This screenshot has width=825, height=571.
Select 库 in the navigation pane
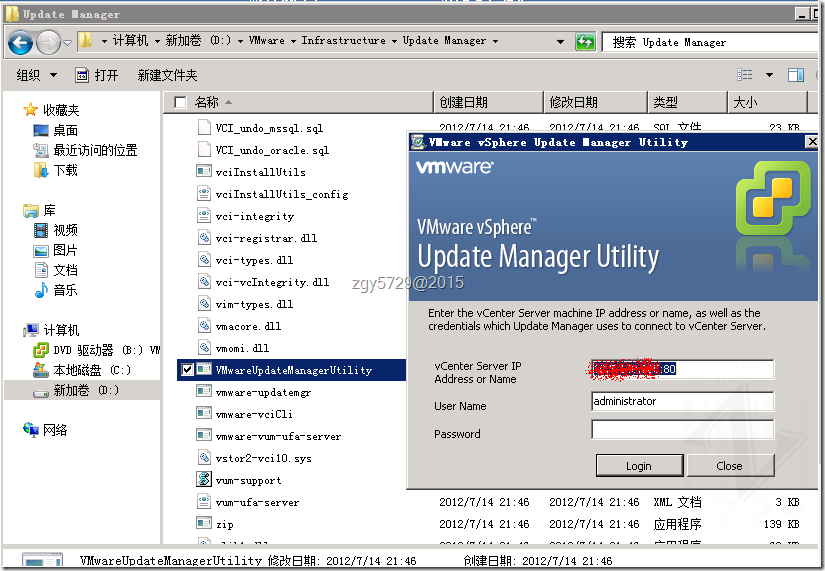click(x=40, y=211)
